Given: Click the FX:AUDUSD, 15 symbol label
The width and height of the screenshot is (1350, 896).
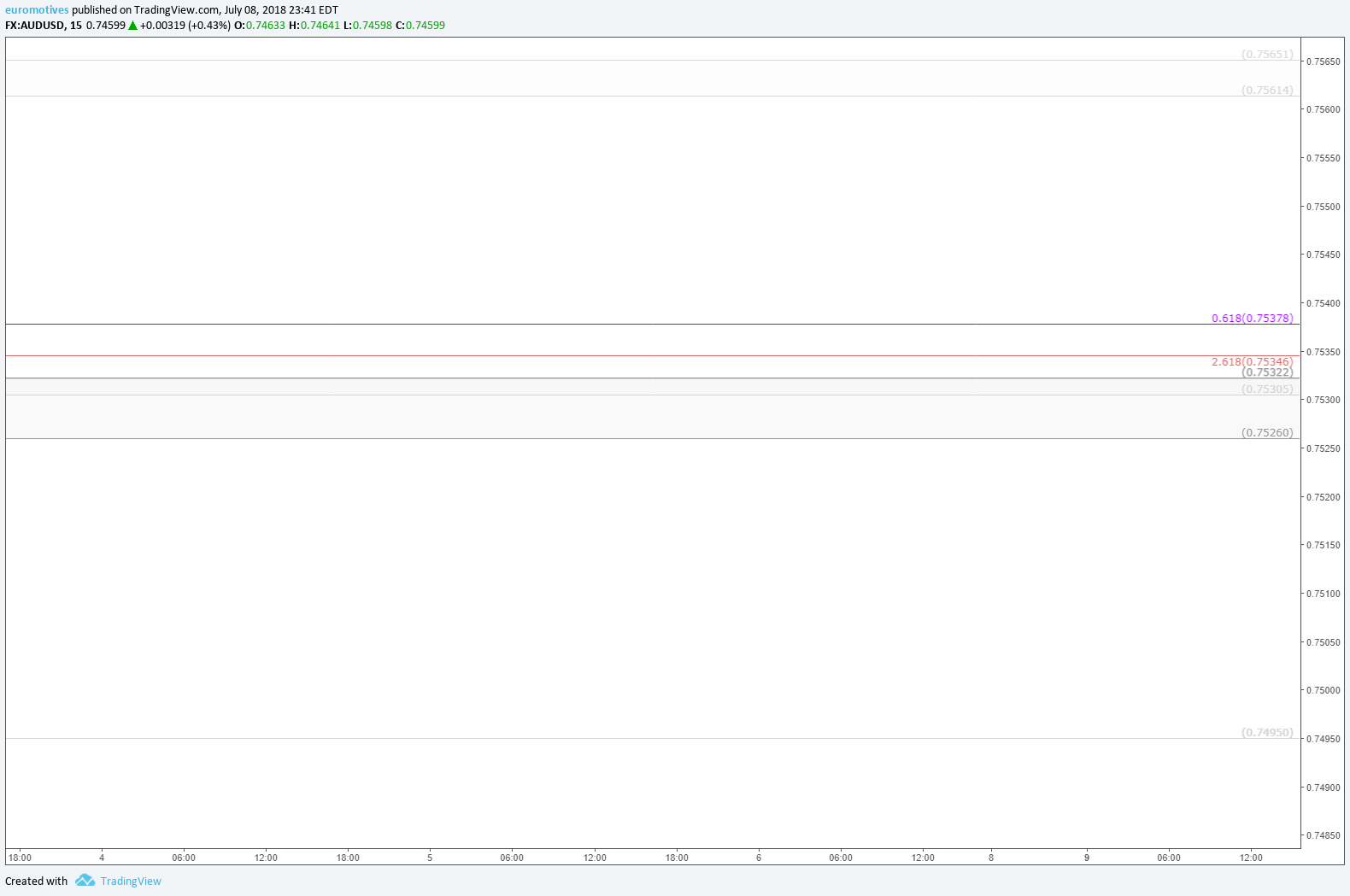Looking at the screenshot, I should click(x=44, y=26).
